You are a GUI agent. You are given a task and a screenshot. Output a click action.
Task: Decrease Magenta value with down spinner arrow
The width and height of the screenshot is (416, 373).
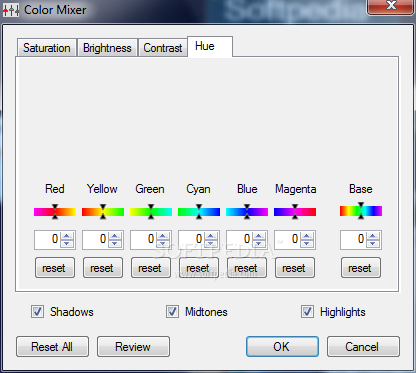pos(307,243)
